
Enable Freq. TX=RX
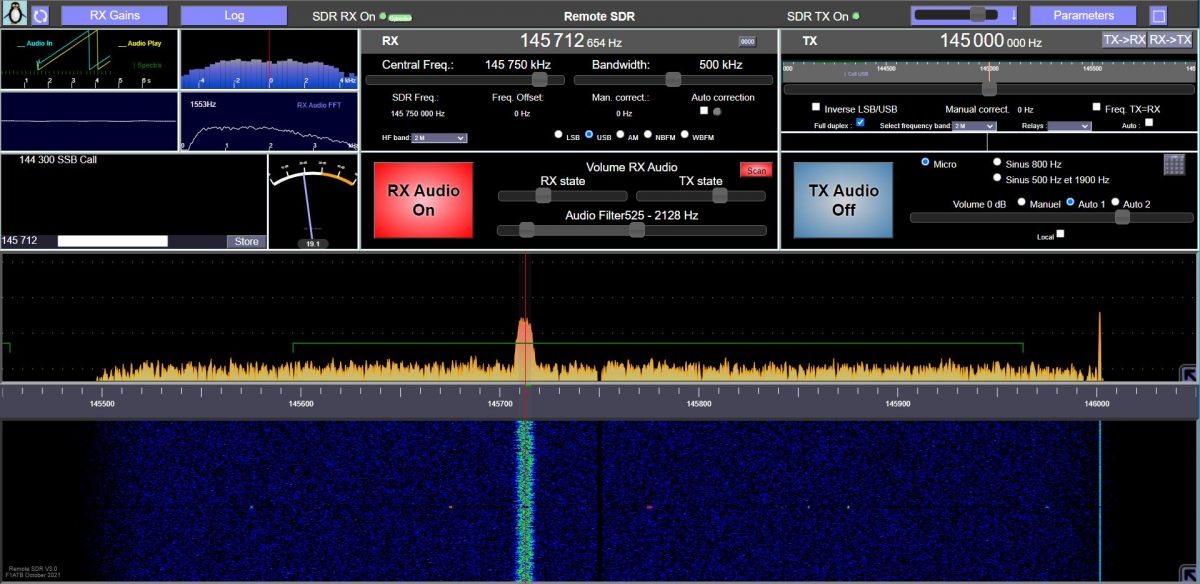(1095, 105)
